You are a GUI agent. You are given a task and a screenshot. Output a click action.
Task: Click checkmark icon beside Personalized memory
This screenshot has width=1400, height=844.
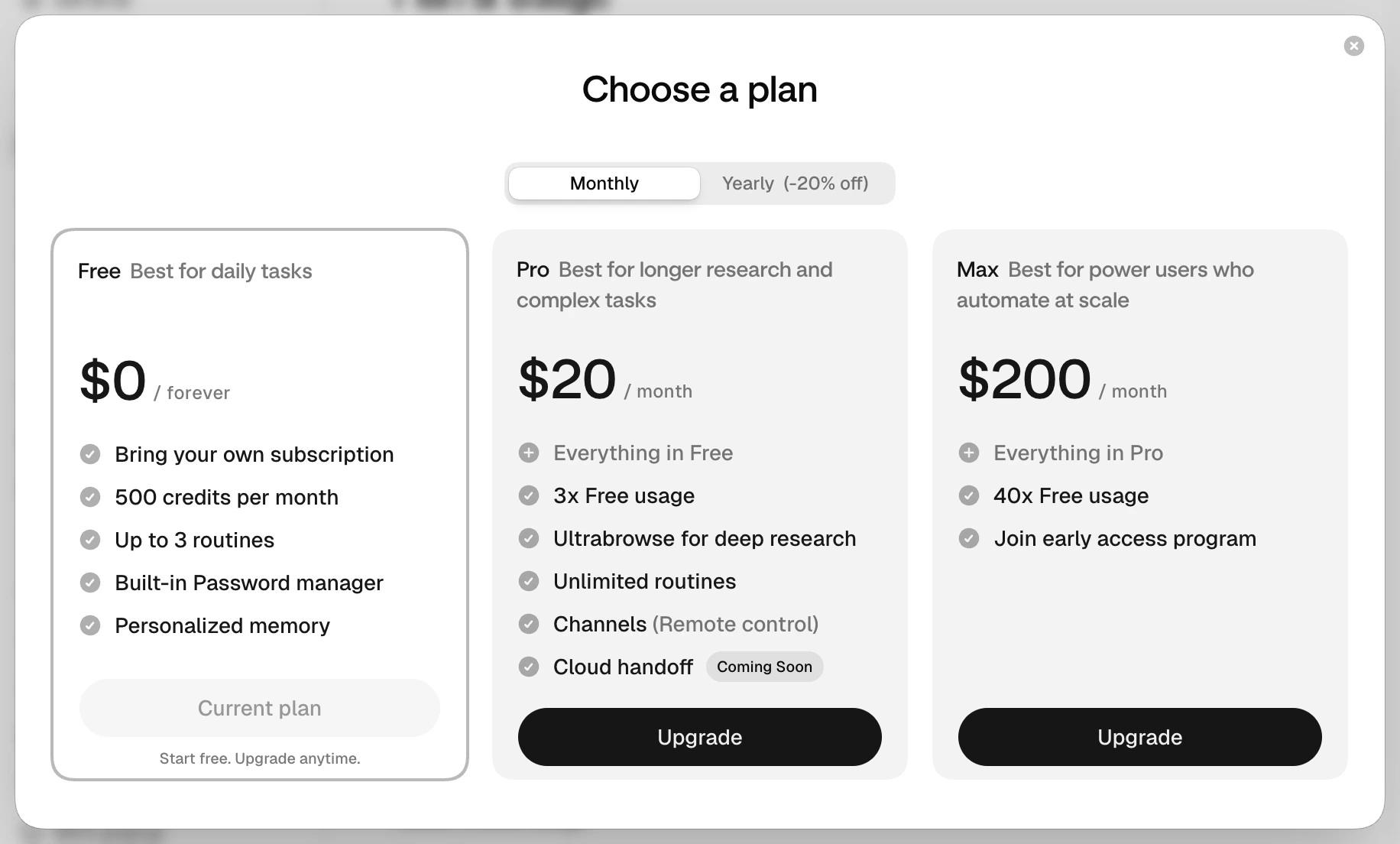coord(90,625)
